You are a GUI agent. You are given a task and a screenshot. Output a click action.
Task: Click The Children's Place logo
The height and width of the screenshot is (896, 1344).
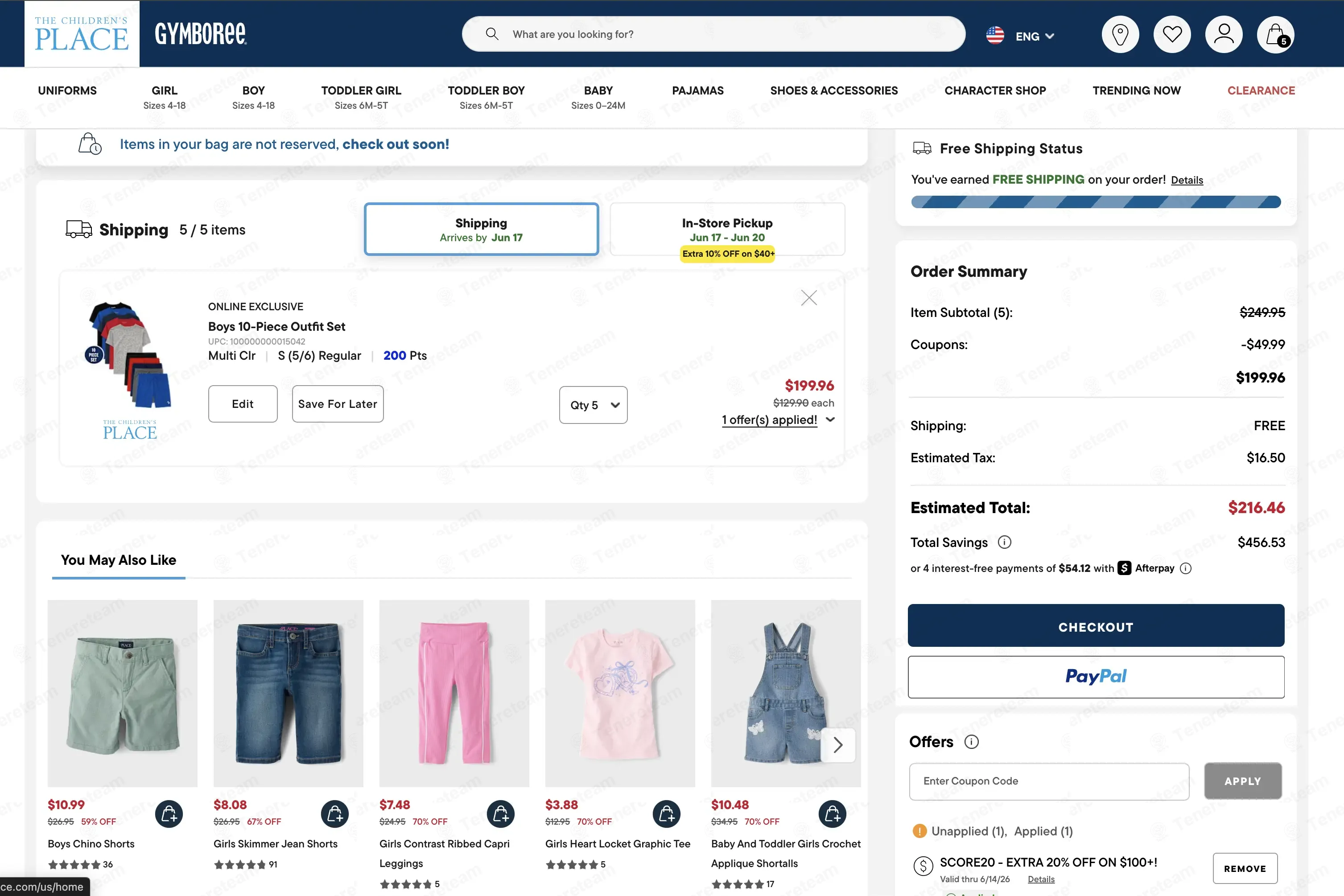point(82,34)
